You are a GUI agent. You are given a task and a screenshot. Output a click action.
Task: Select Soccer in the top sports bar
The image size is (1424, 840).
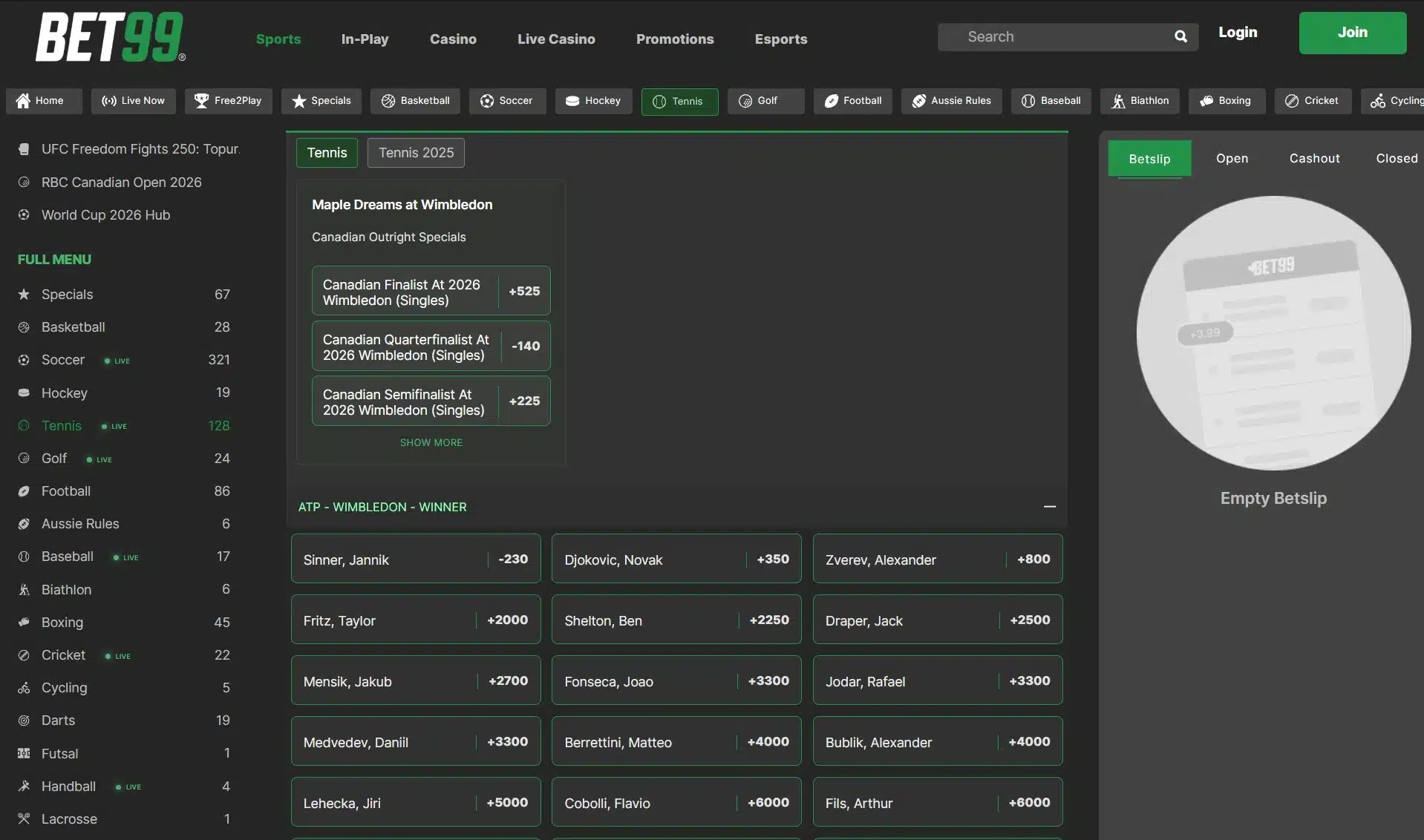click(507, 101)
